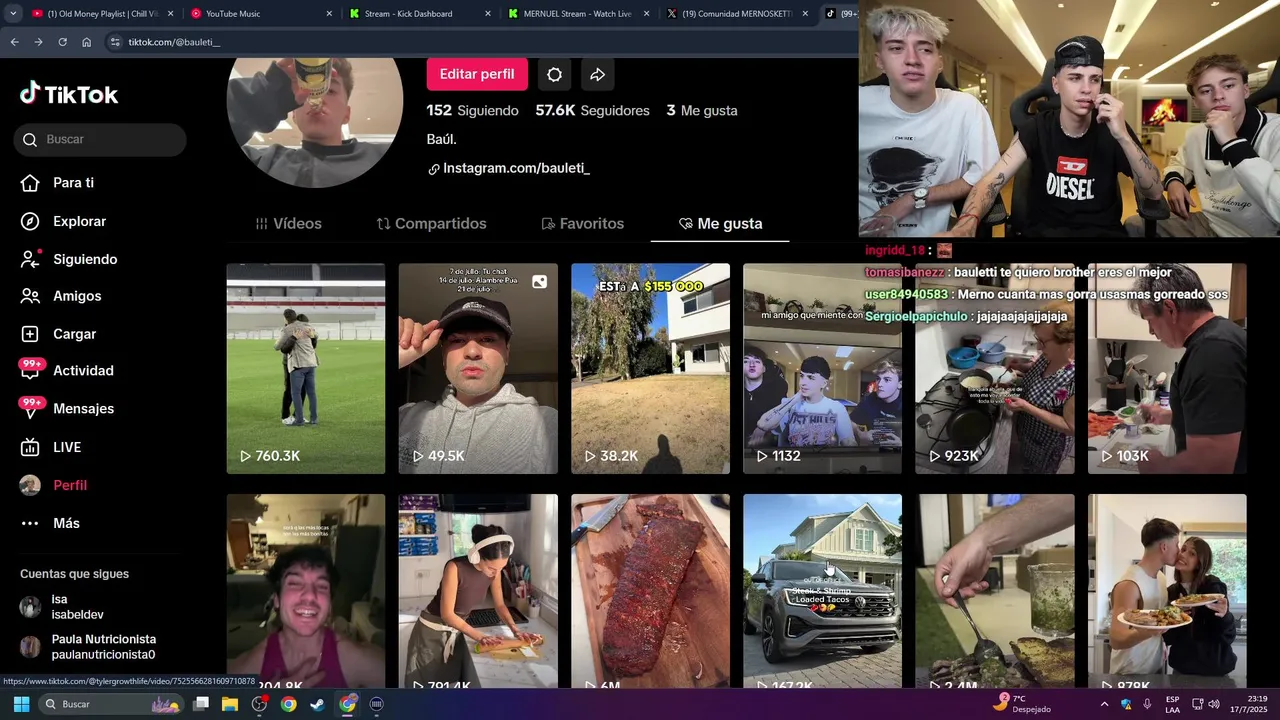Open the 760.3K views stadium video
The image size is (1280, 720).
(x=306, y=369)
